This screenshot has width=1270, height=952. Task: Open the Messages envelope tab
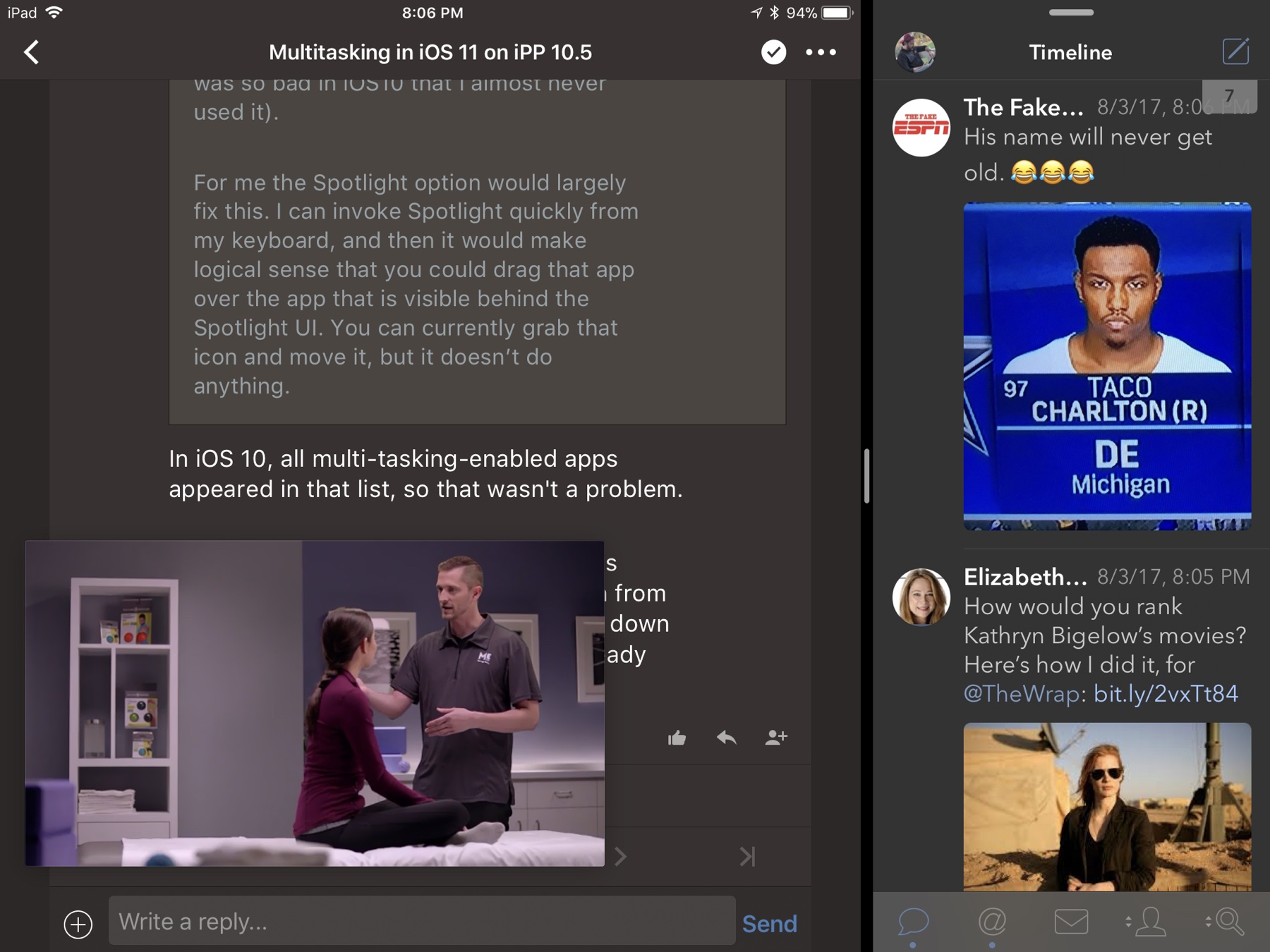(1071, 922)
